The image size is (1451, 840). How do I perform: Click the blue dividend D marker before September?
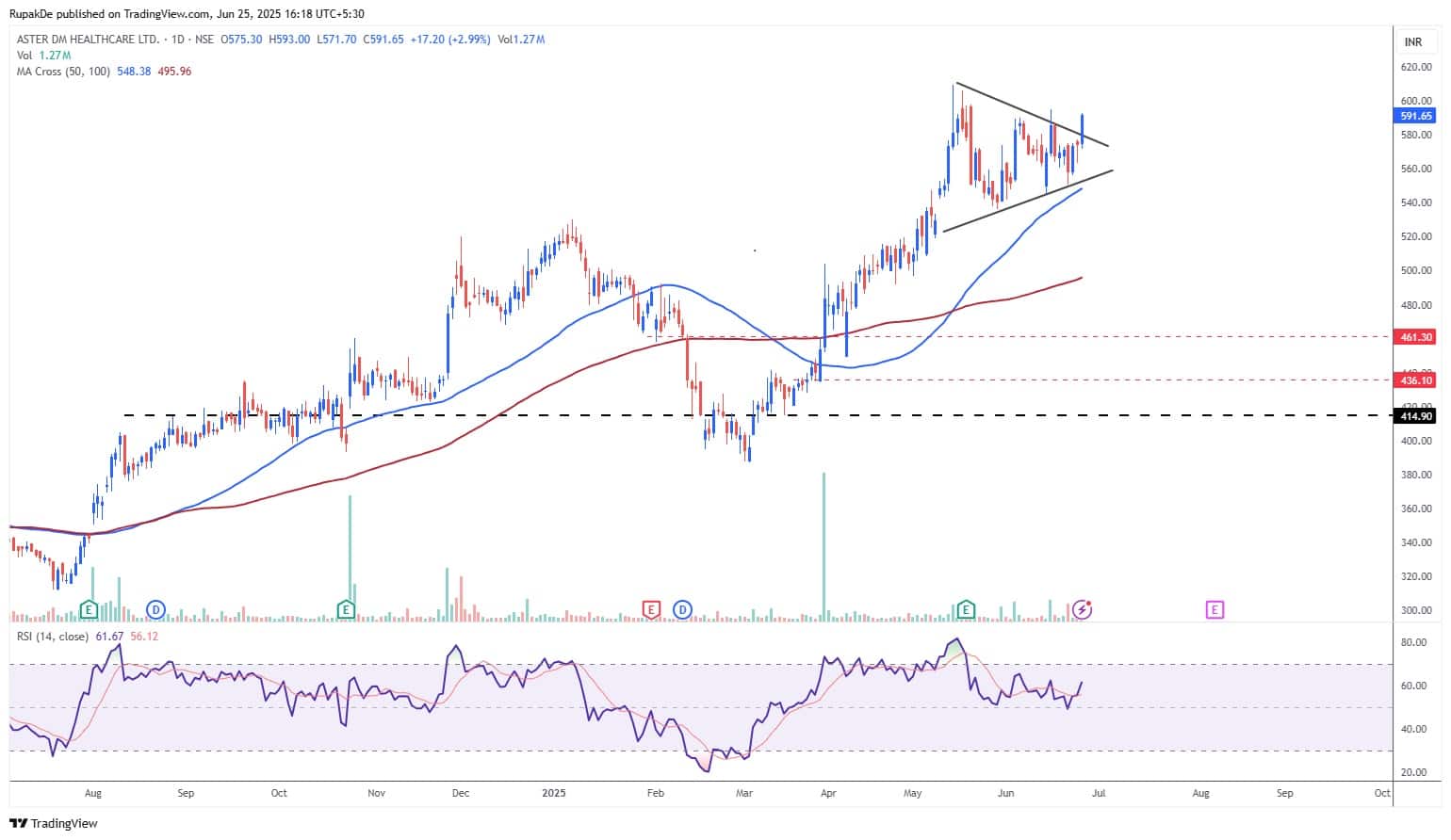(156, 610)
